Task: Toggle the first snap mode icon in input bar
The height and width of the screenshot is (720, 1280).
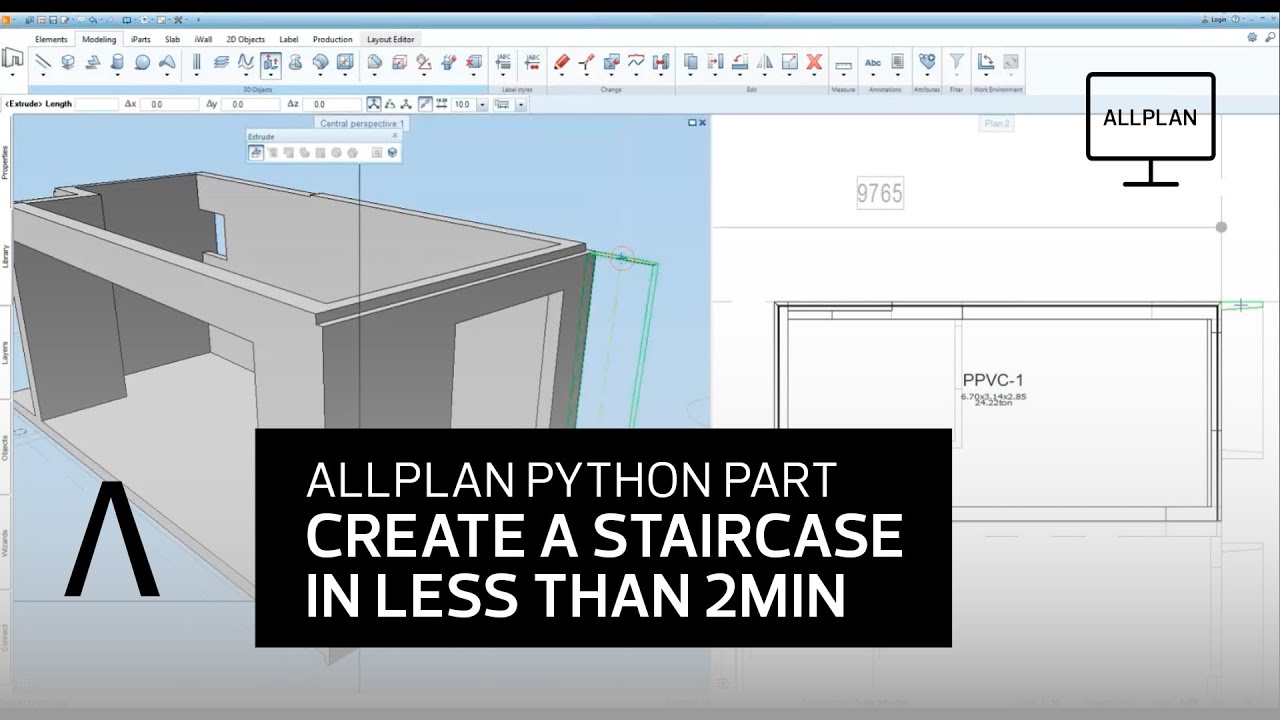Action: click(x=372, y=104)
